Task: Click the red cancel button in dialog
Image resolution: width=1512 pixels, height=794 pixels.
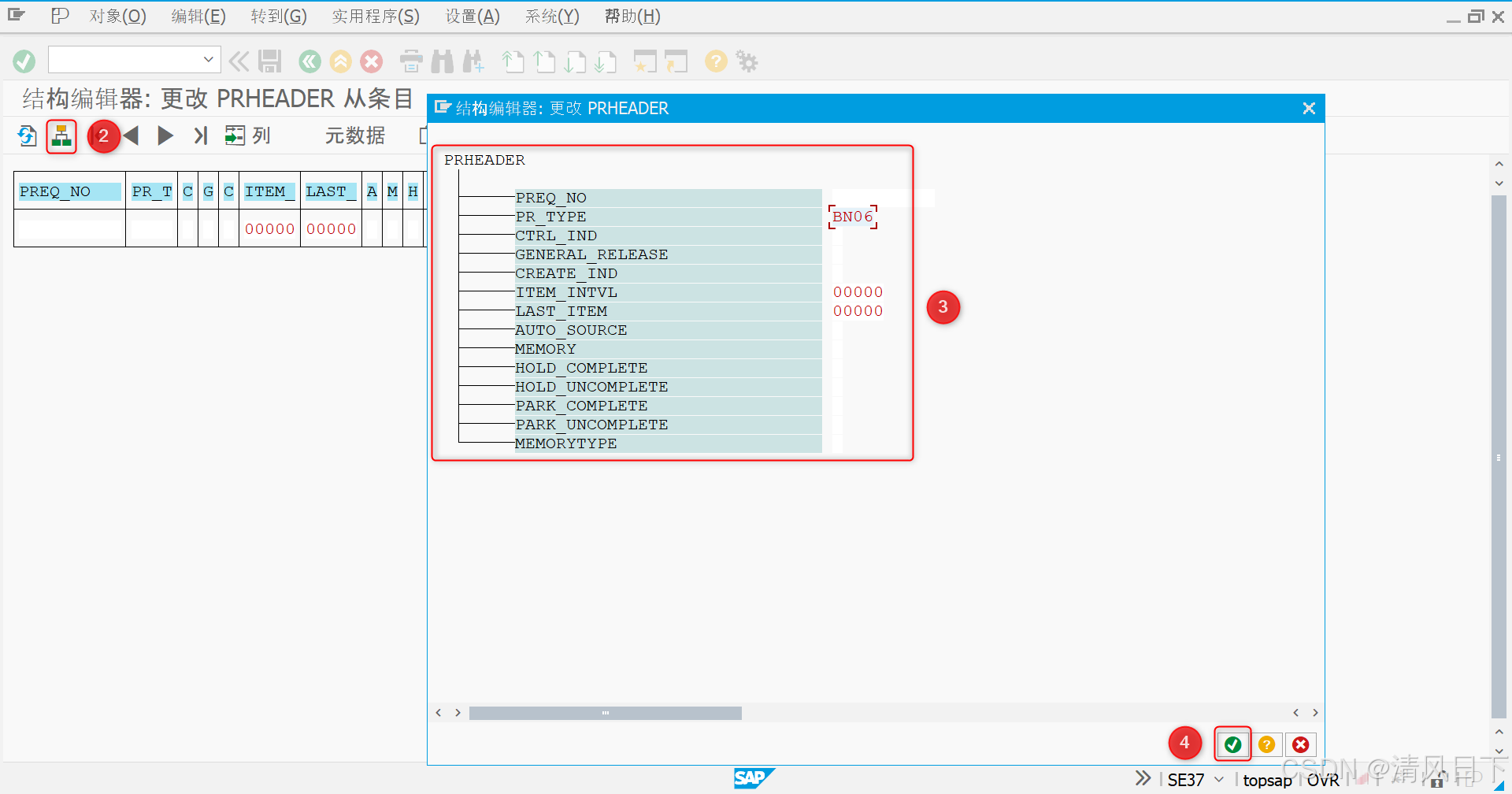Action: 1300,744
